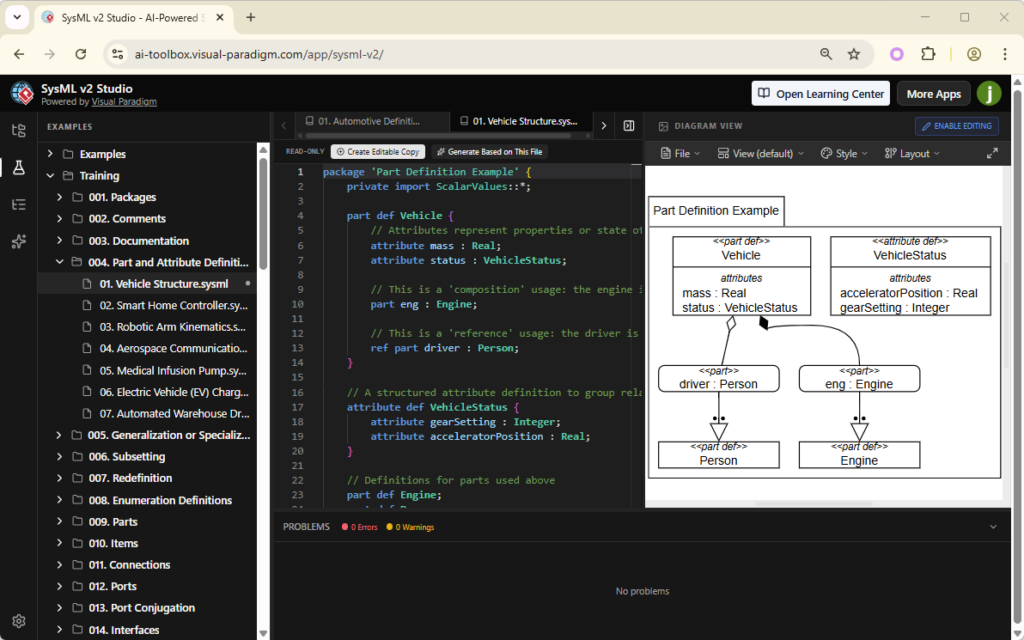
Task: Reload the browser page
Action: (x=80, y=54)
